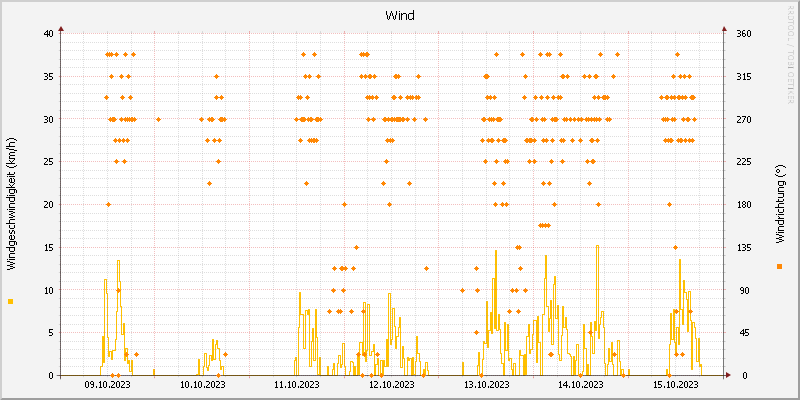Click the date label 13.10.2023
Screen dimensions: 800x400
tap(486, 385)
